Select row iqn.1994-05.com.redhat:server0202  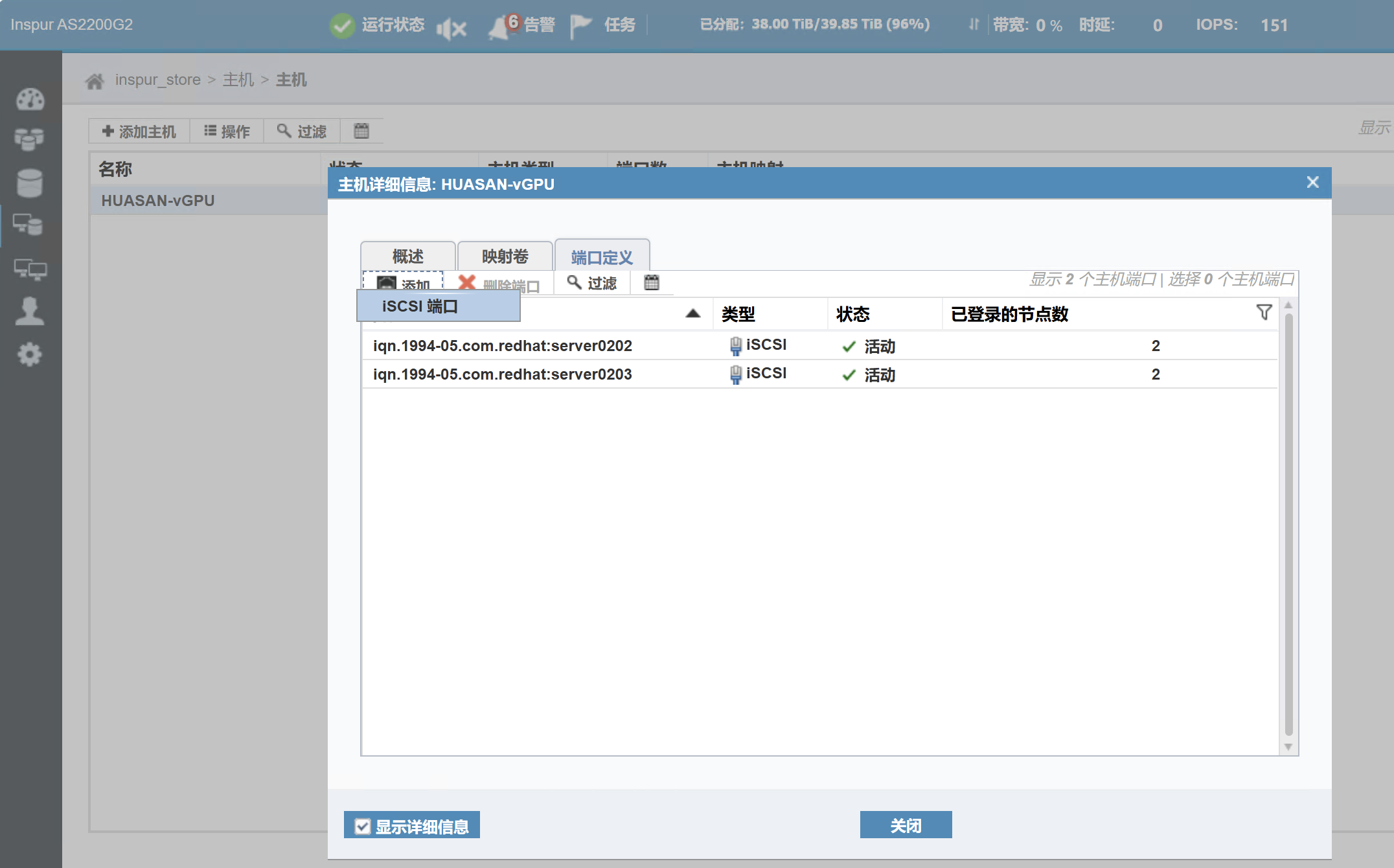[x=819, y=346]
